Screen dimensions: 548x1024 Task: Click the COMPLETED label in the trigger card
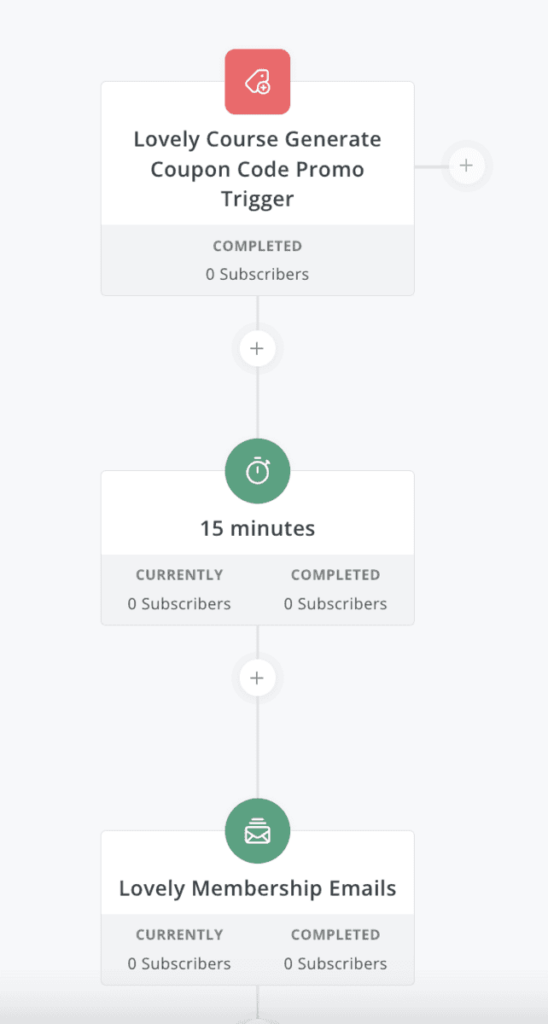(x=257, y=246)
